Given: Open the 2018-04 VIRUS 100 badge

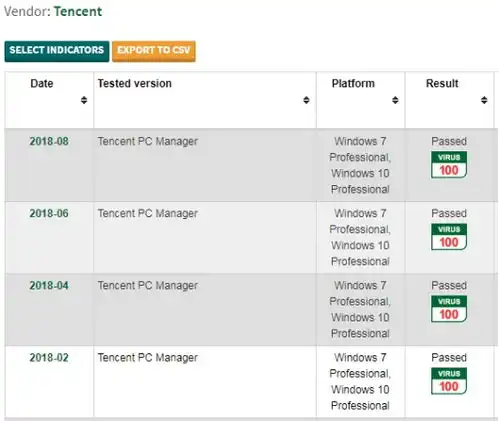Looking at the screenshot, I should [449, 309].
